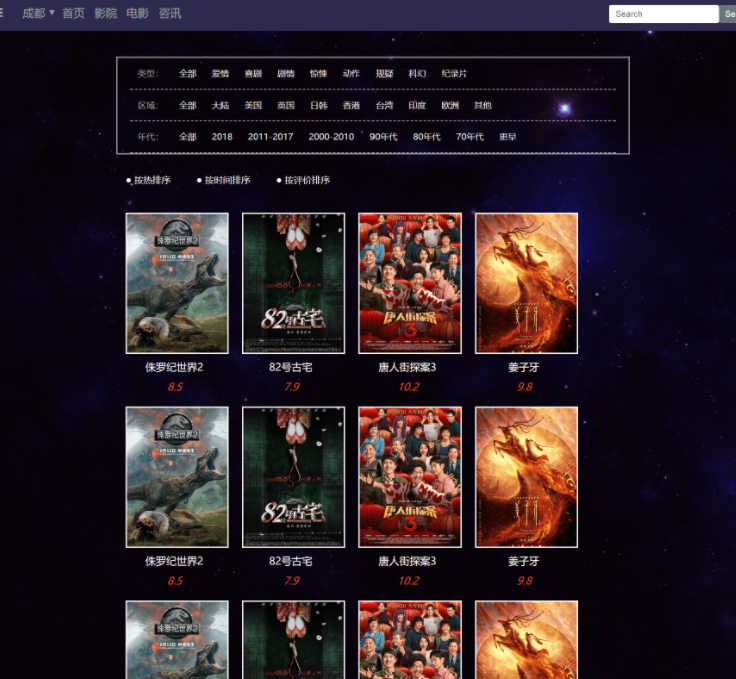736x679 pixels.
Task: Filter by 爱情 genre
Action: click(x=220, y=74)
